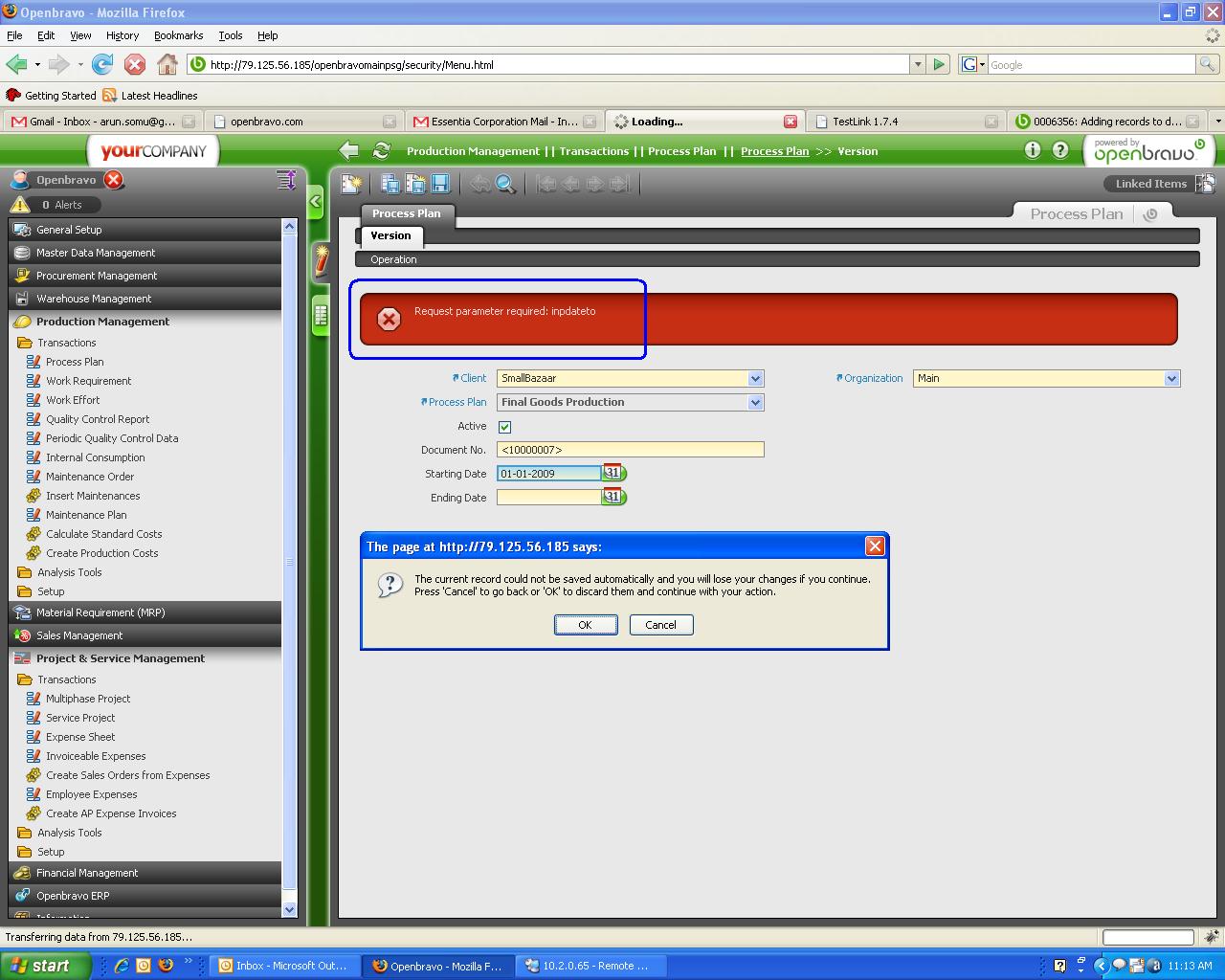Click the New Record toolbar icon
Image resolution: width=1225 pixels, height=980 pixels.
351,184
